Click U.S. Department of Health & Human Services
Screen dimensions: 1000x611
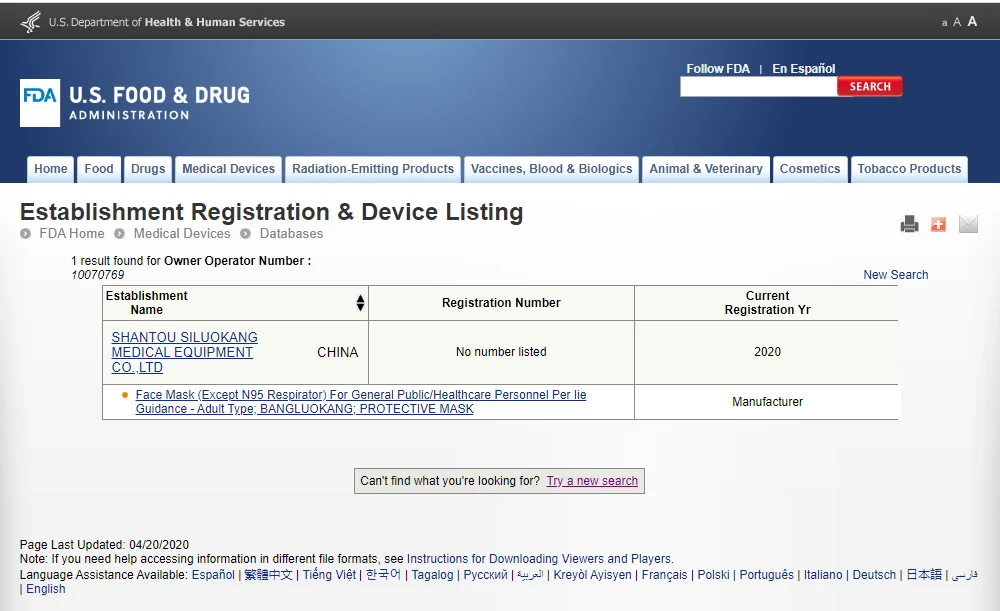(166, 22)
